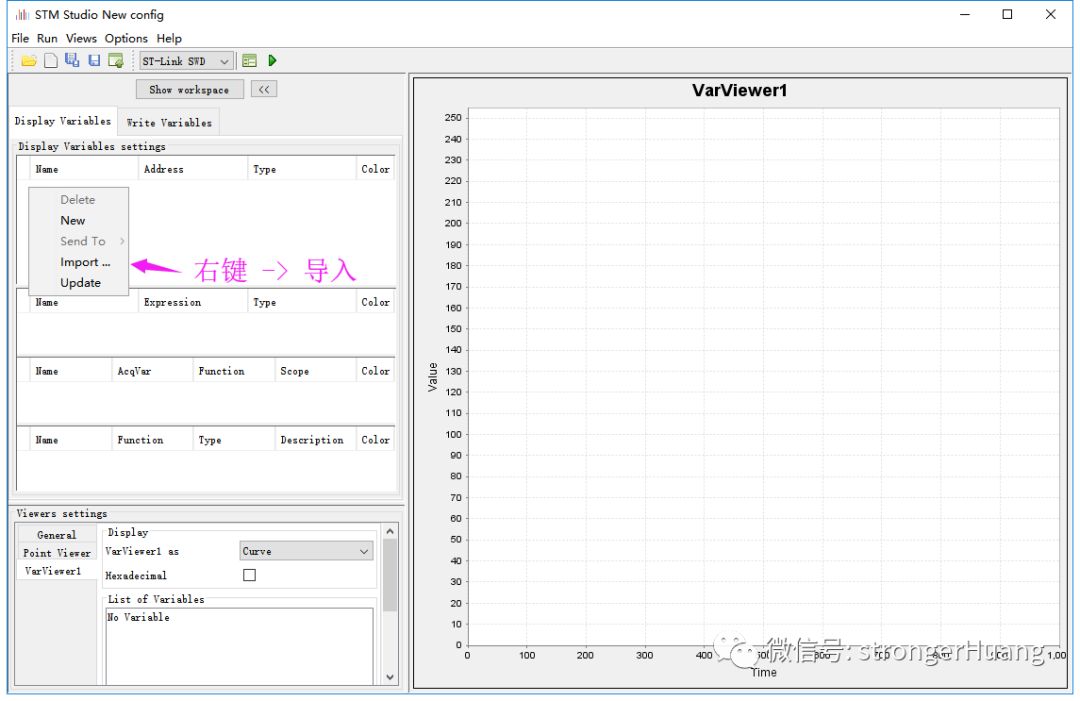
Task: Open the Help menu
Action: pyautogui.click(x=169, y=38)
